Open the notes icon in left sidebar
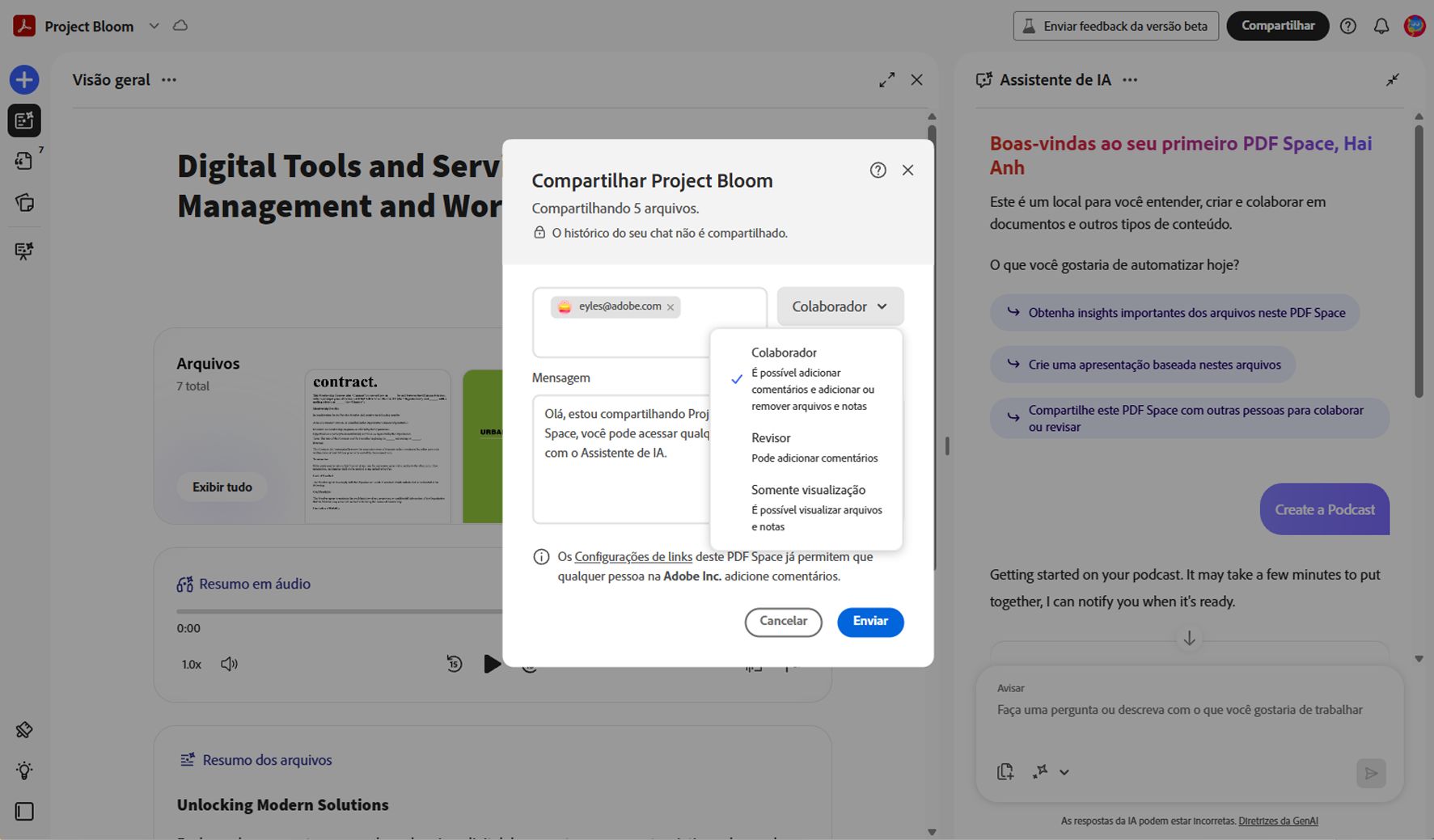 (x=24, y=202)
